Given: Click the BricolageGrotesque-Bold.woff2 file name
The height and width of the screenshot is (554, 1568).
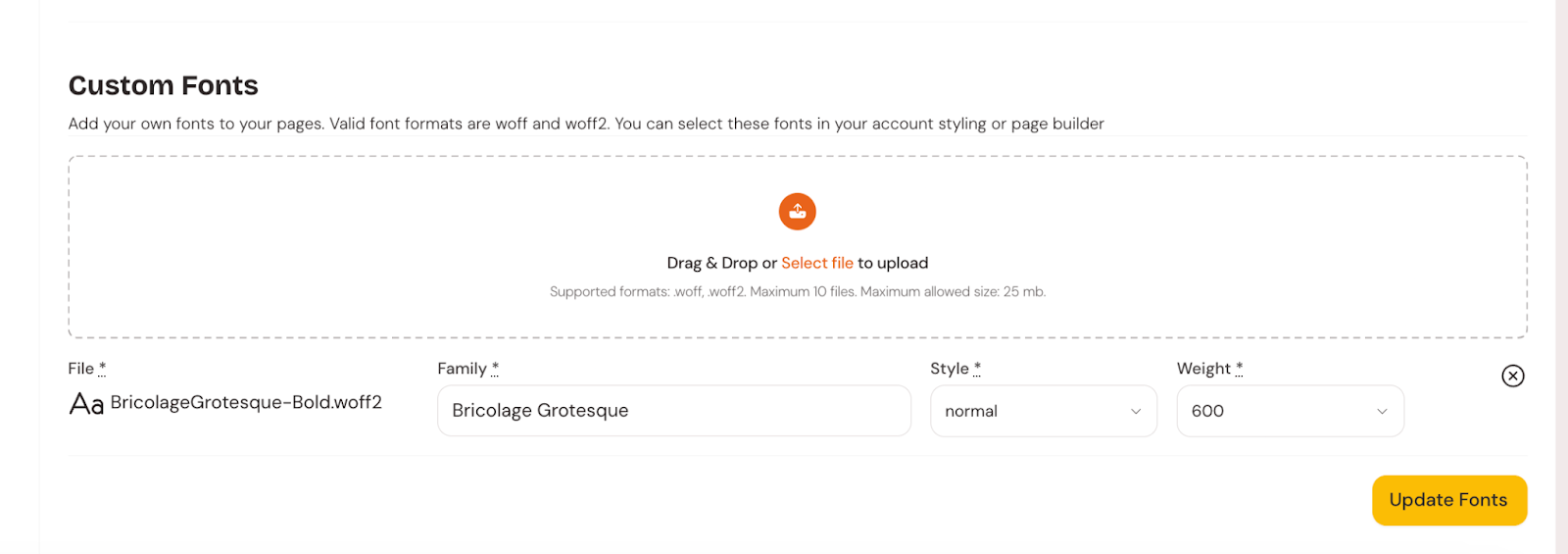Looking at the screenshot, I should click(x=246, y=402).
